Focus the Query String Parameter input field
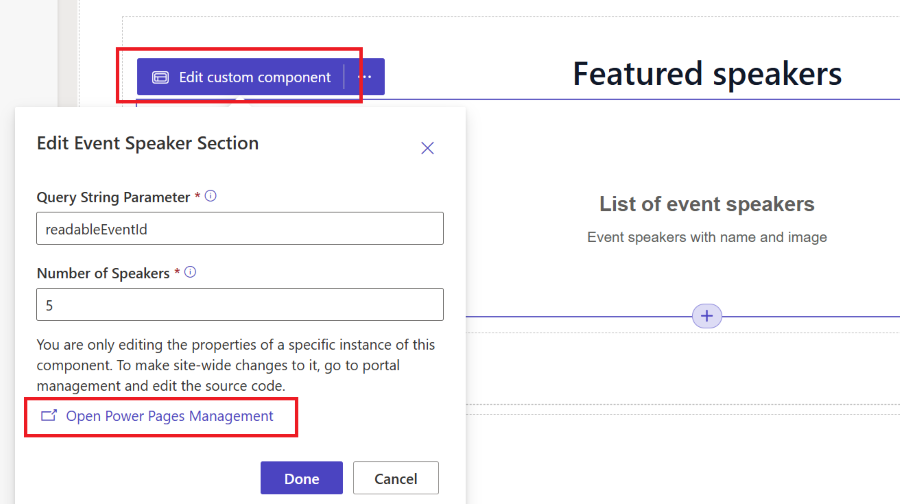900x504 pixels. pyautogui.click(x=240, y=228)
